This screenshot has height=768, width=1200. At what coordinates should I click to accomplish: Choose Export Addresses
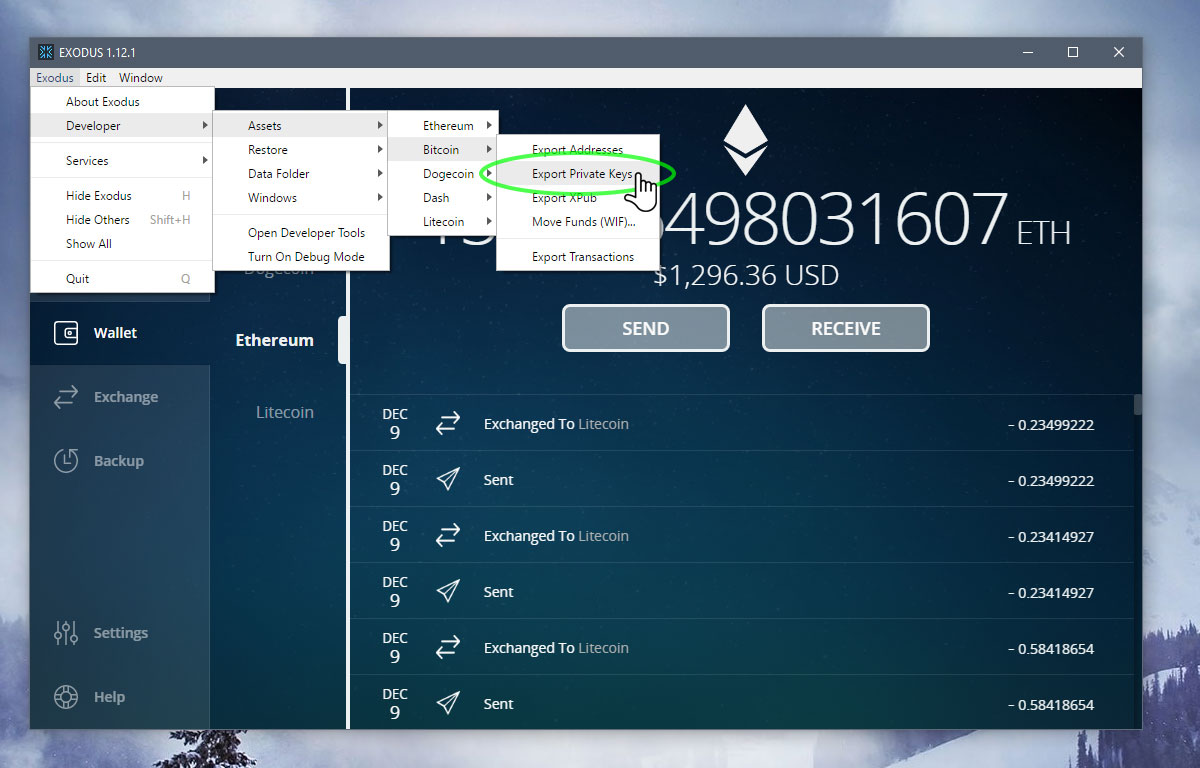click(578, 150)
